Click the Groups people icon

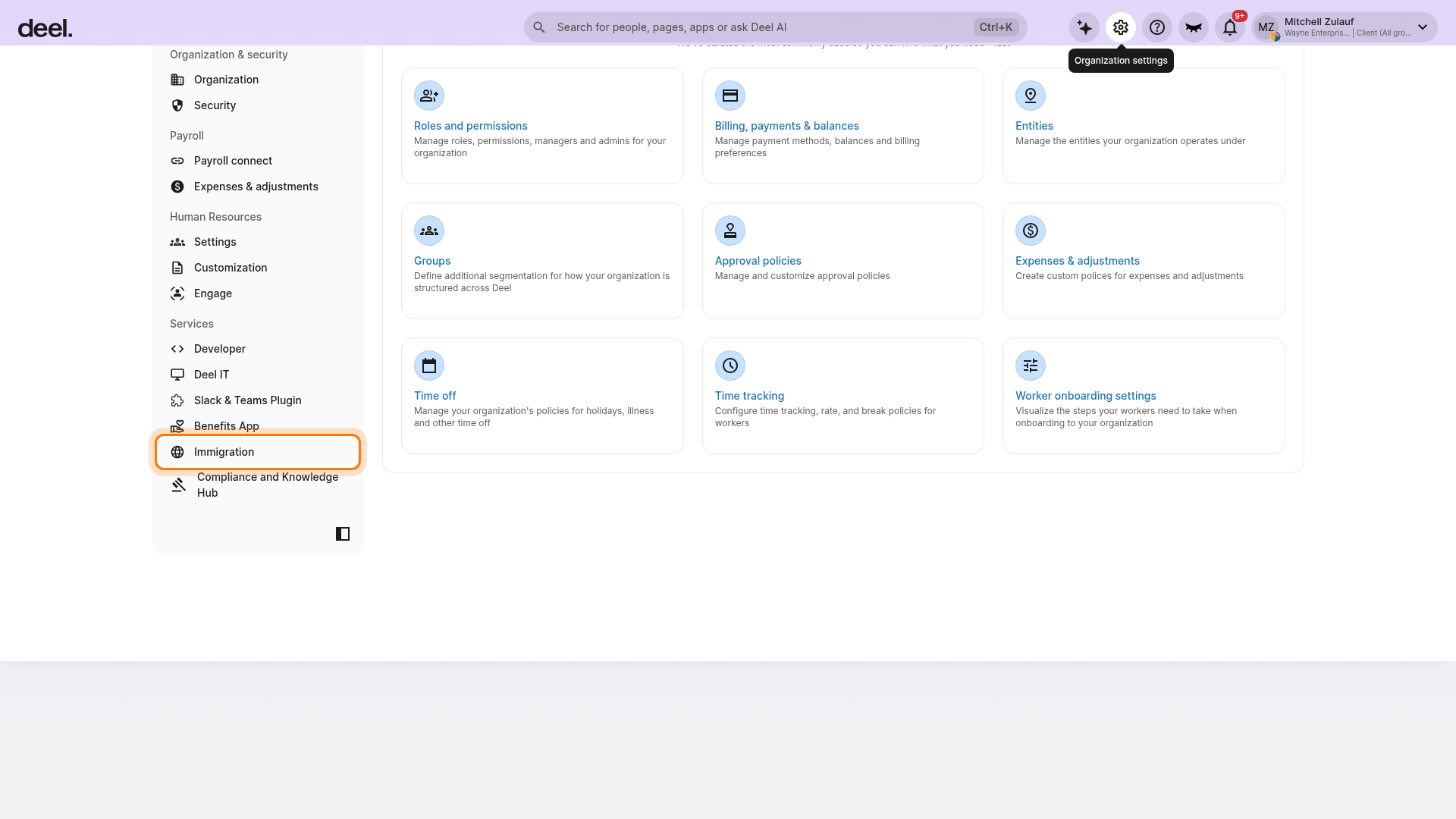click(429, 231)
